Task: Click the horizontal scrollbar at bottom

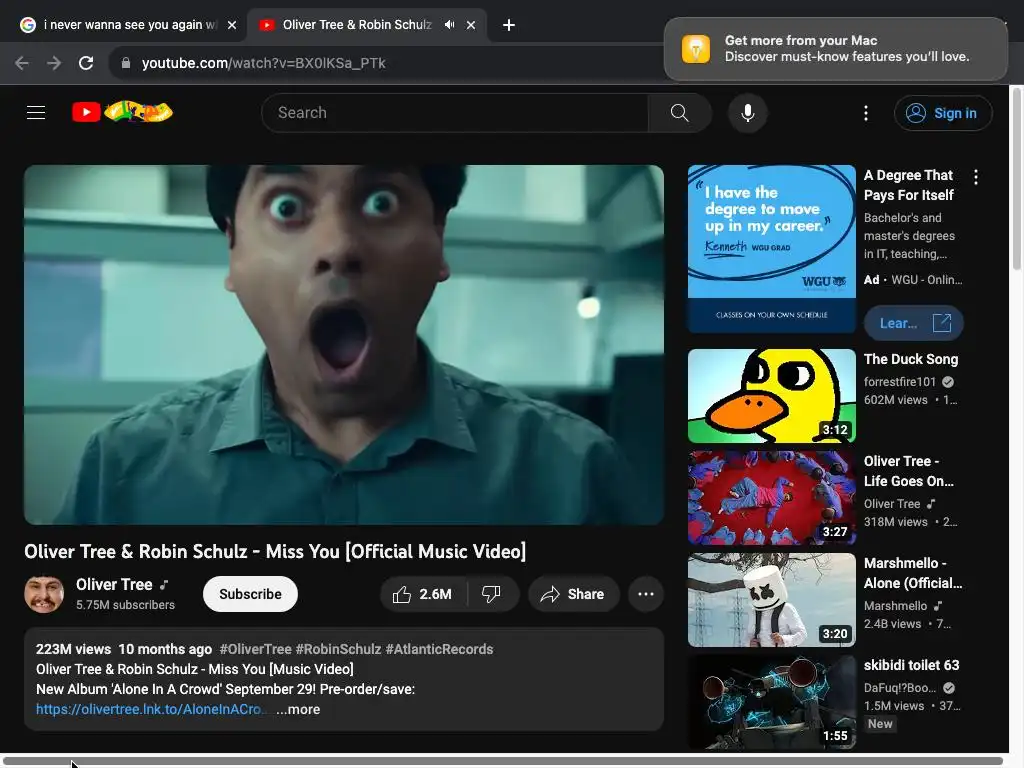Action: 503,761
